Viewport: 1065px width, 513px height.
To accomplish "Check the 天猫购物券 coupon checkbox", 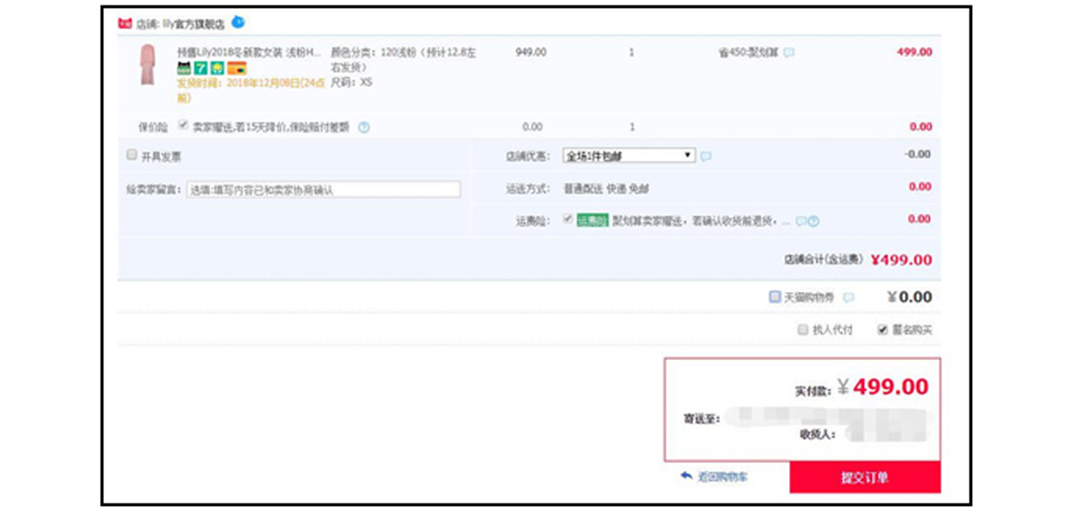I will [774, 297].
